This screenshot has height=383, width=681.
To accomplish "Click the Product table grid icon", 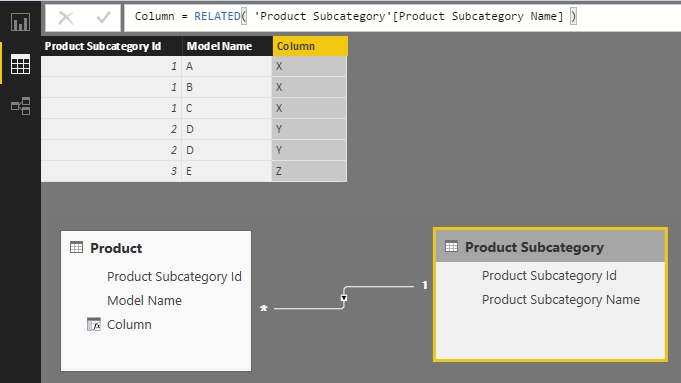I will pyautogui.click(x=76, y=248).
